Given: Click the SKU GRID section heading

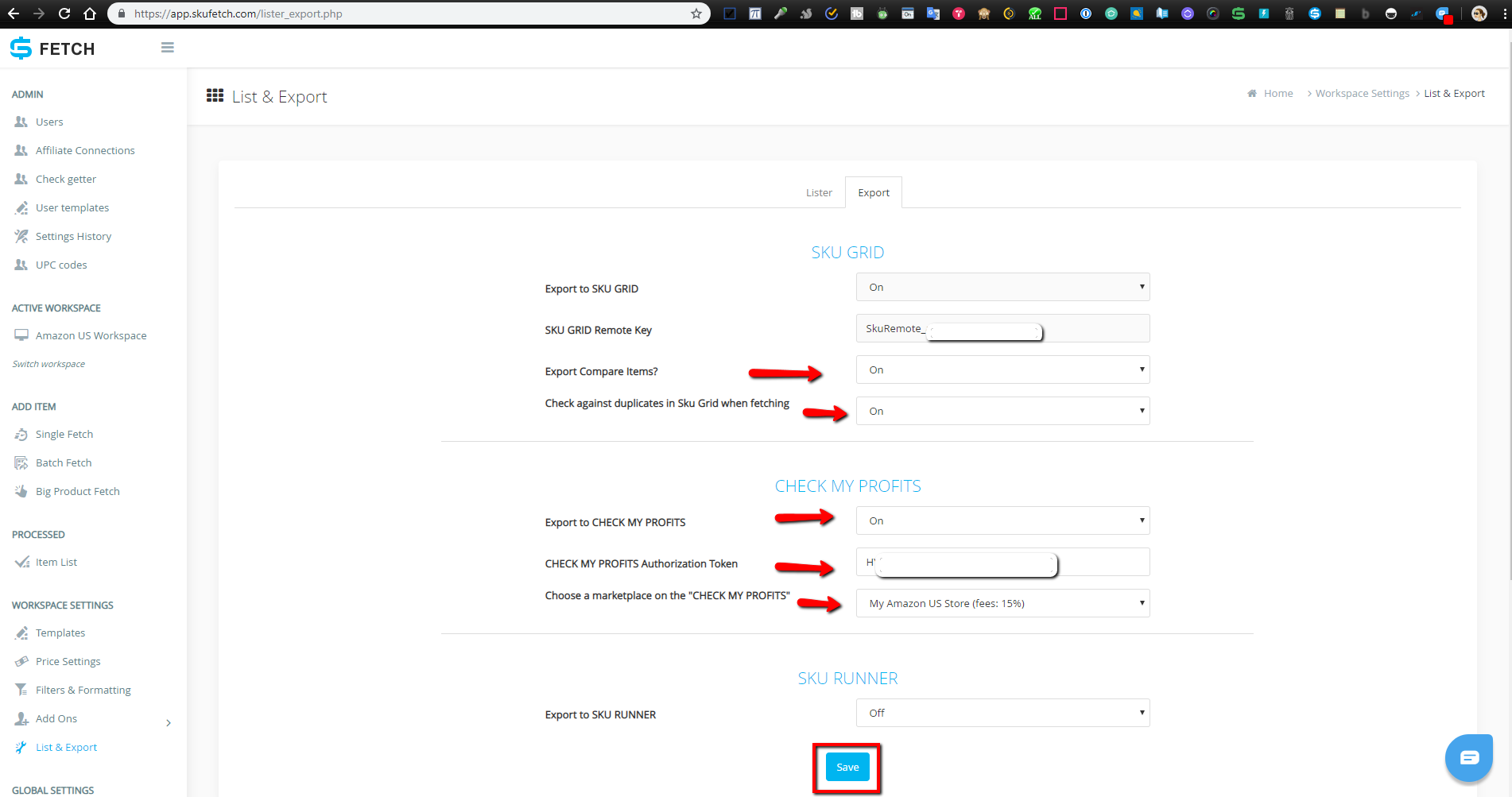Looking at the screenshot, I should pyautogui.click(x=847, y=253).
